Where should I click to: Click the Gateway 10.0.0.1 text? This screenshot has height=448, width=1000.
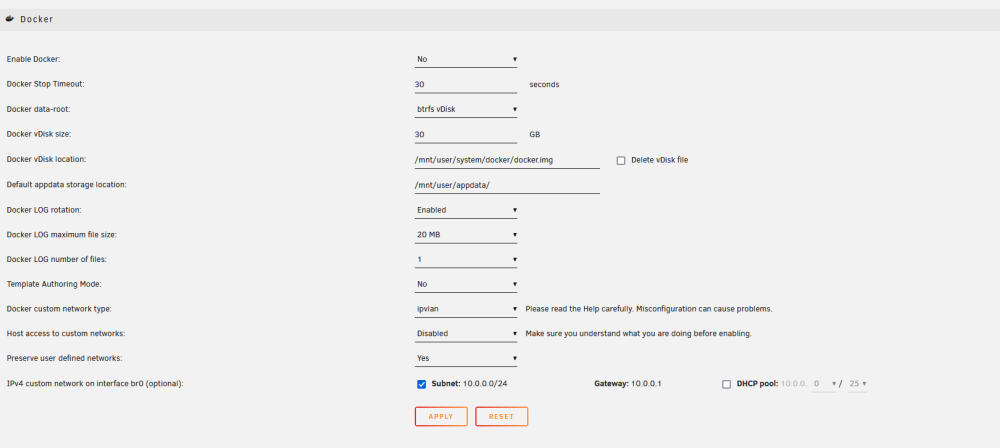(x=628, y=384)
